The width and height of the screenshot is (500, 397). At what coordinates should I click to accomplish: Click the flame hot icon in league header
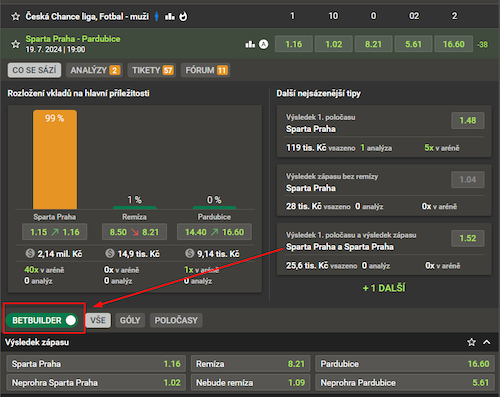tap(183, 16)
